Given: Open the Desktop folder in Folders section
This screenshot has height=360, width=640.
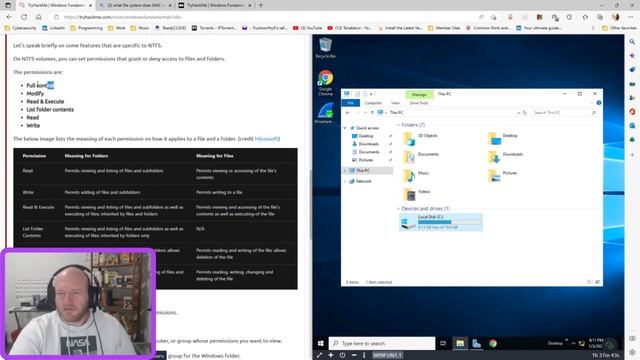Looking at the screenshot, I should click(x=502, y=138).
